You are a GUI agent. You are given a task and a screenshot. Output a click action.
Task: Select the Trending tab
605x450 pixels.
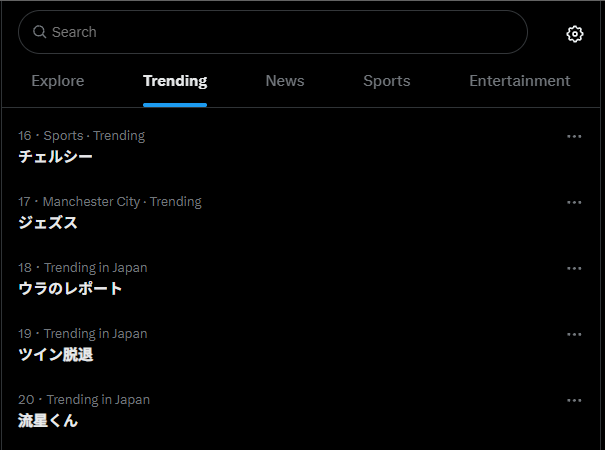point(175,81)
